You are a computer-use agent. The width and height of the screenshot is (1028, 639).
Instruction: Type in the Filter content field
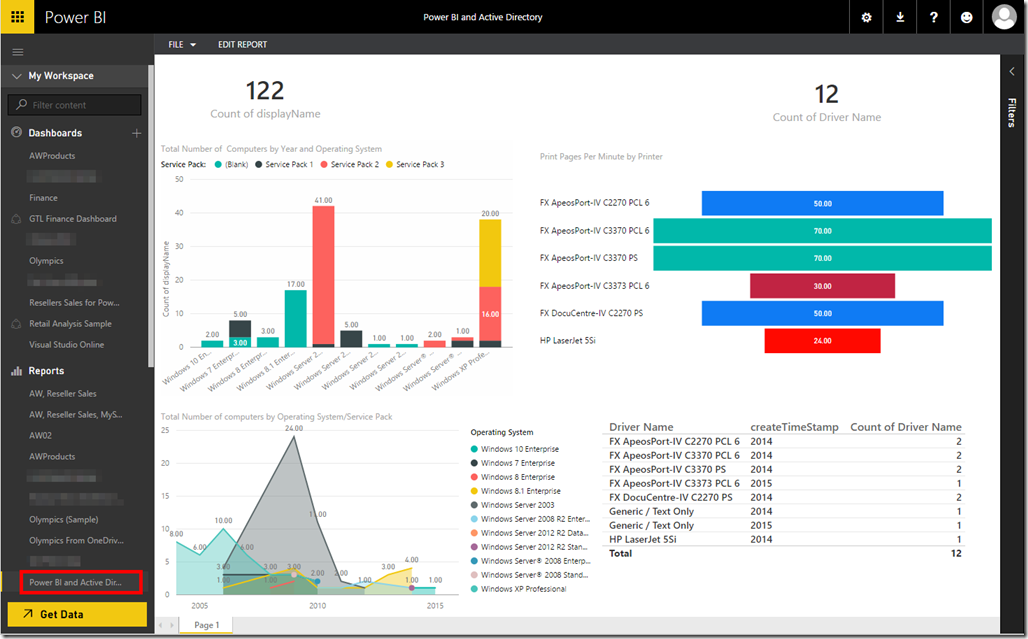coord(75,105)
